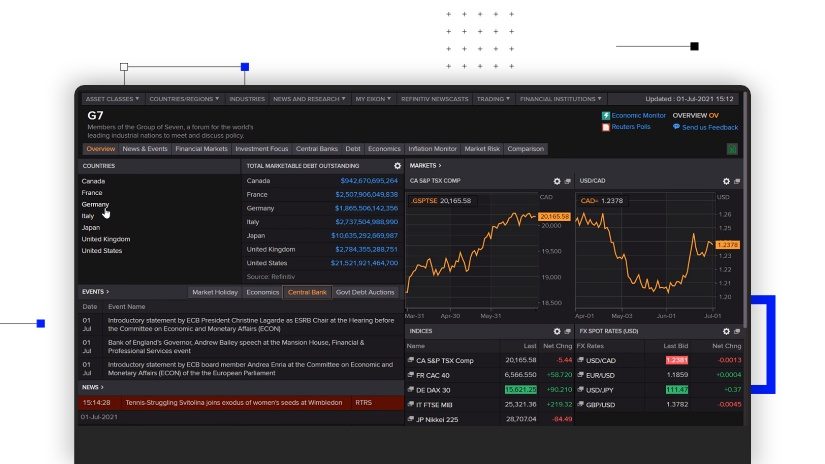Open the Financial Institutions dropdown menu

[x=560, y=99]
